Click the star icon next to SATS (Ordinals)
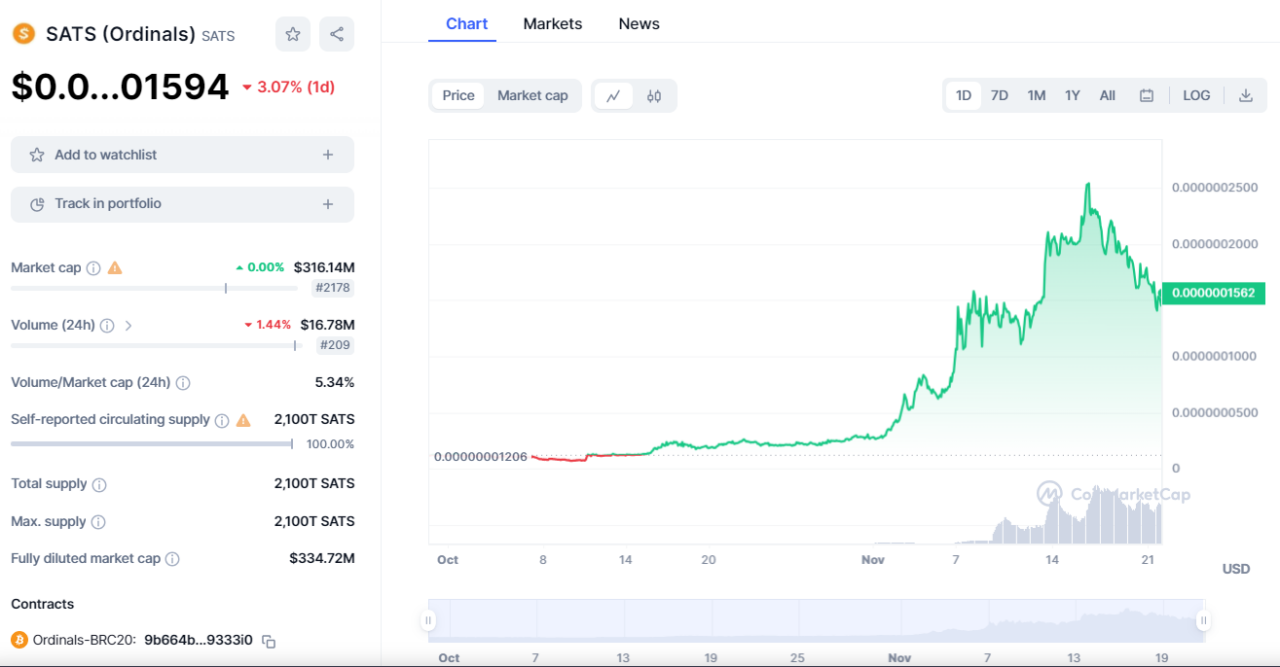 click(292, 34)
